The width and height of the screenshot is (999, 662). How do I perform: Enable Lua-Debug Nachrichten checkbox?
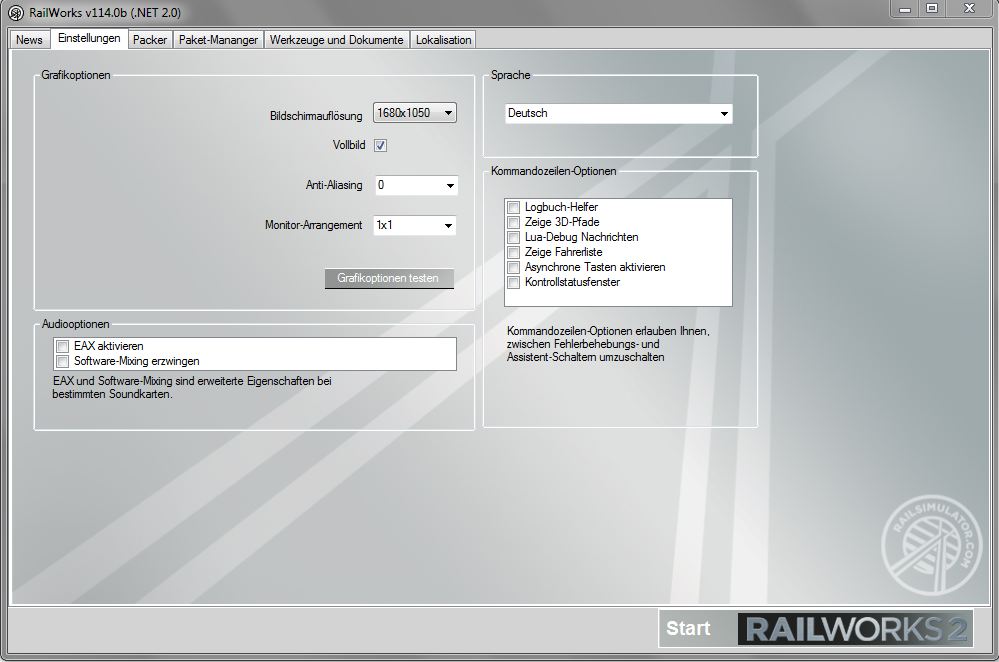pos(514,237)
